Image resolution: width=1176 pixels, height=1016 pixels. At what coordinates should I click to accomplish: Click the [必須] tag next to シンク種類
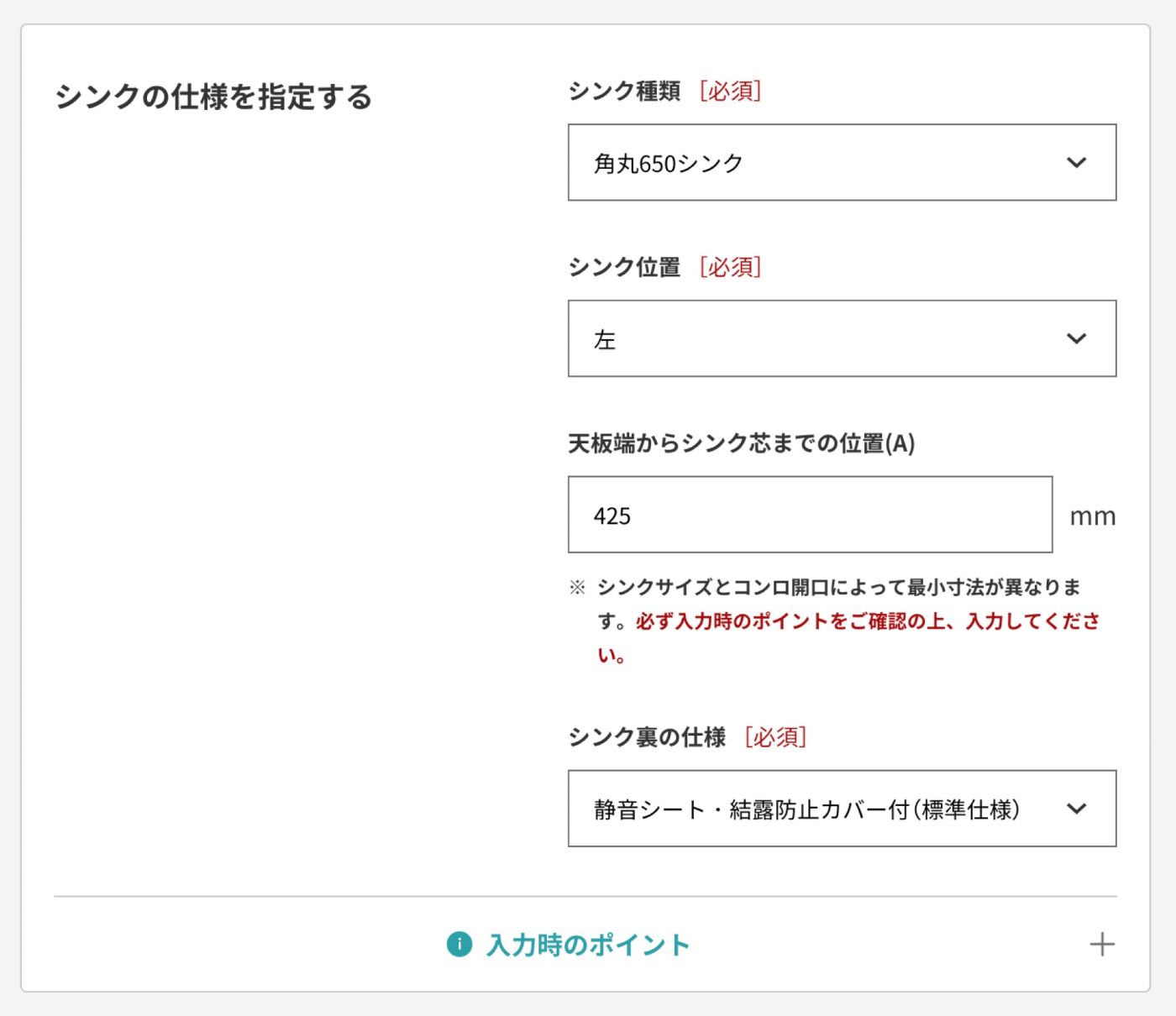tap(731, 91)
